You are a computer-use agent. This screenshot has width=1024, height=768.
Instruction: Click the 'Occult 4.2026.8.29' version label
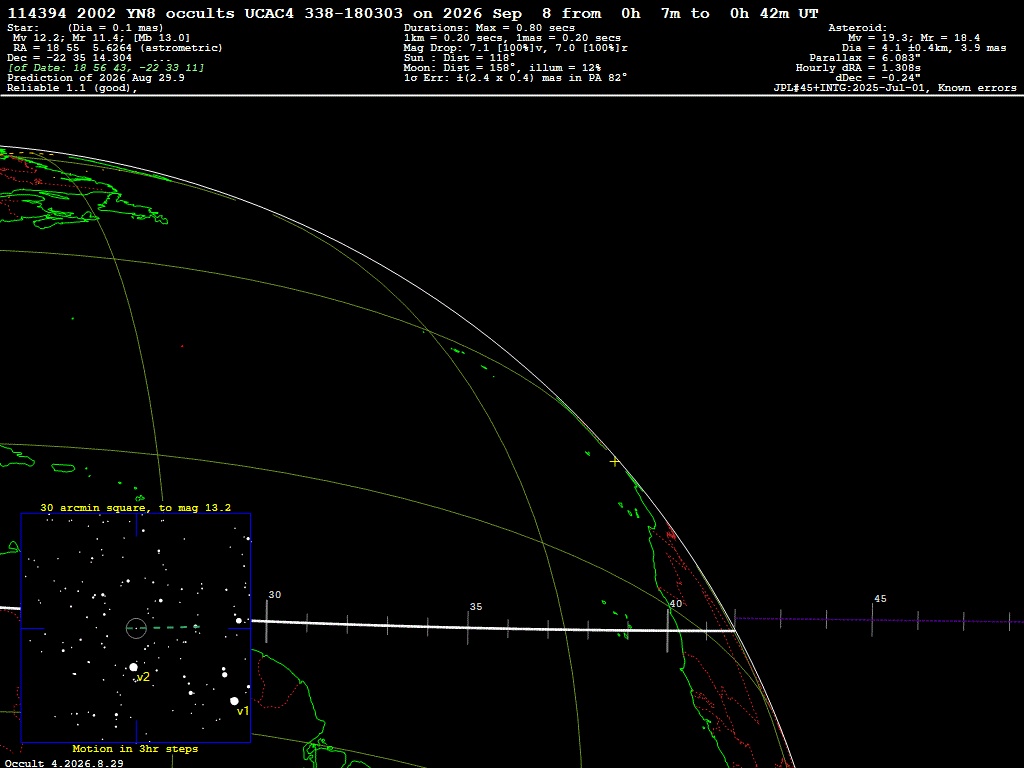click(64, 763)
